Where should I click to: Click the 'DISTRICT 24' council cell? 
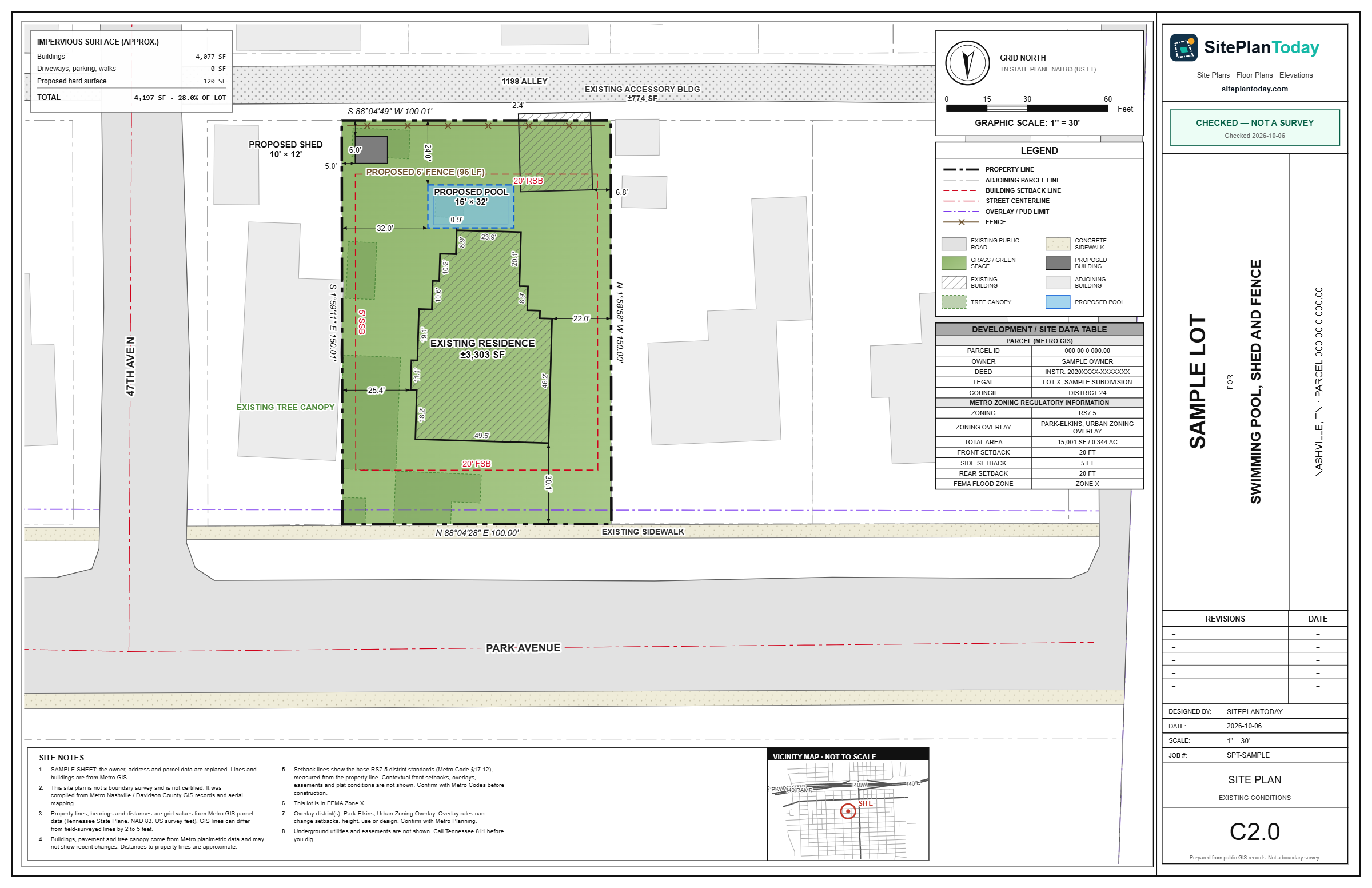(1087, 393)
